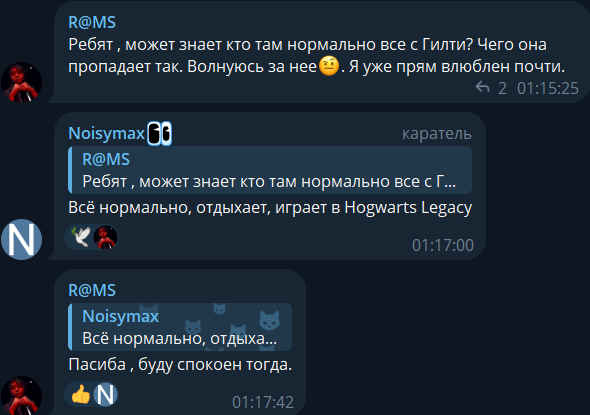The height and width of the screenshot is (415, 590).
Task: Open R@MS profile from first message sender name
Action: (92, 22)
